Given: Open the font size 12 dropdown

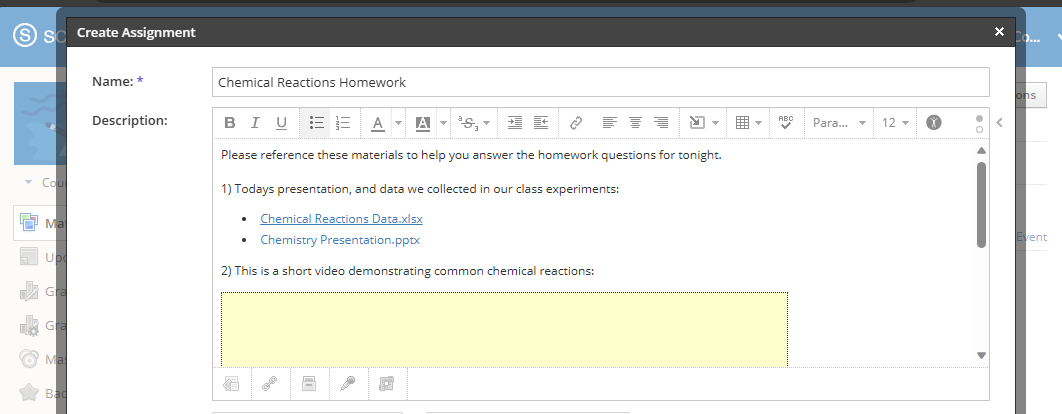Looking at the screenshot, I should click(x=895, y=123).
